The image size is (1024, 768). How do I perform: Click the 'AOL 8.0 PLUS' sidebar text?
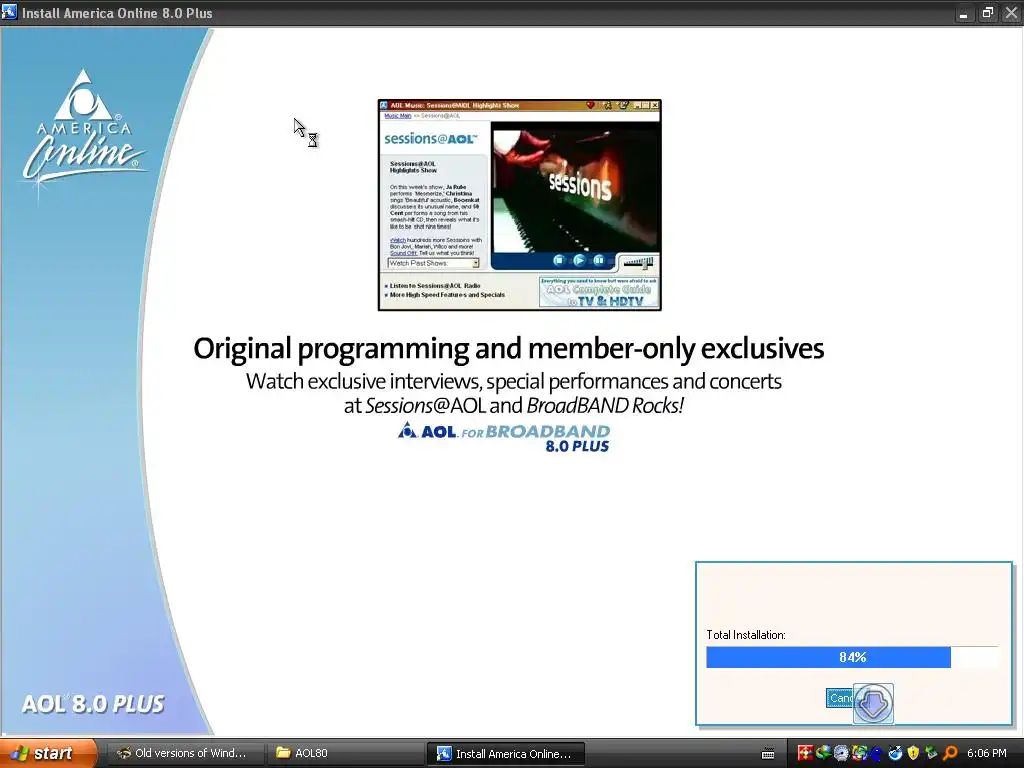coord(92,704)
